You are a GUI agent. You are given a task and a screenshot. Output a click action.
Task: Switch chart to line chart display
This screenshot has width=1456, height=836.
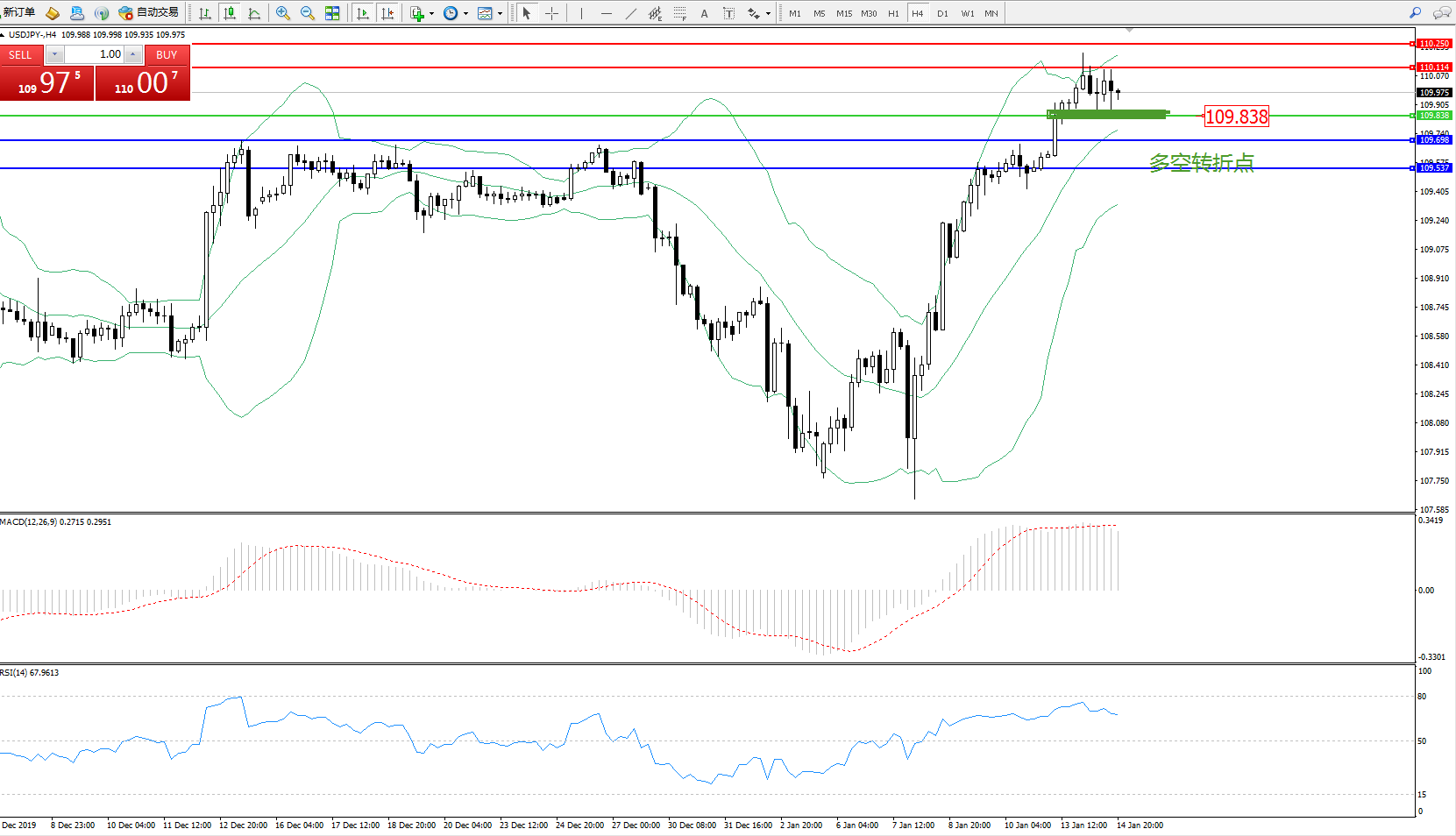point(254,13)
